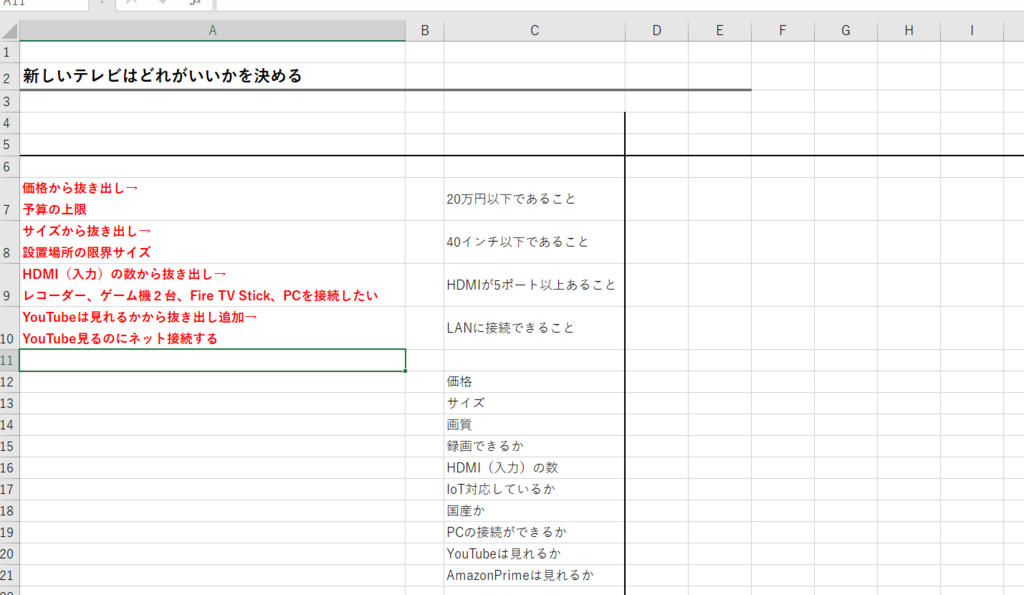Select red cell starting HDMI（入力）の数から抜き出し→
The image size is (1024, 595).
[x=212, y=285]
